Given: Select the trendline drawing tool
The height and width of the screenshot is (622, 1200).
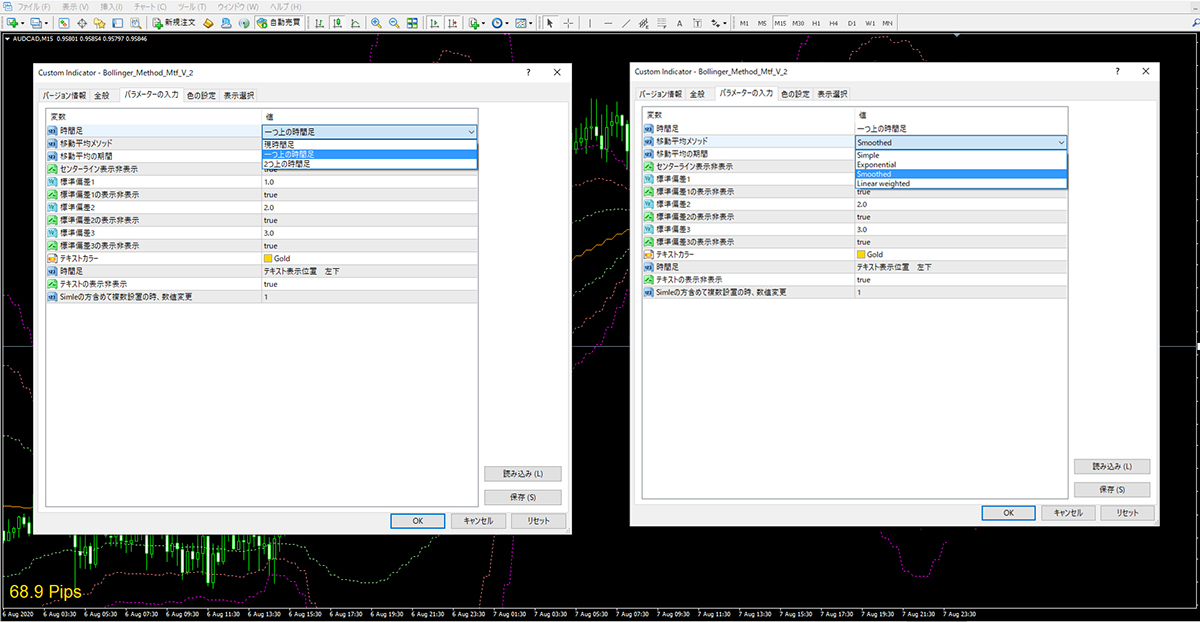Looking at the screenshot, I should click(x=626, y=22).
